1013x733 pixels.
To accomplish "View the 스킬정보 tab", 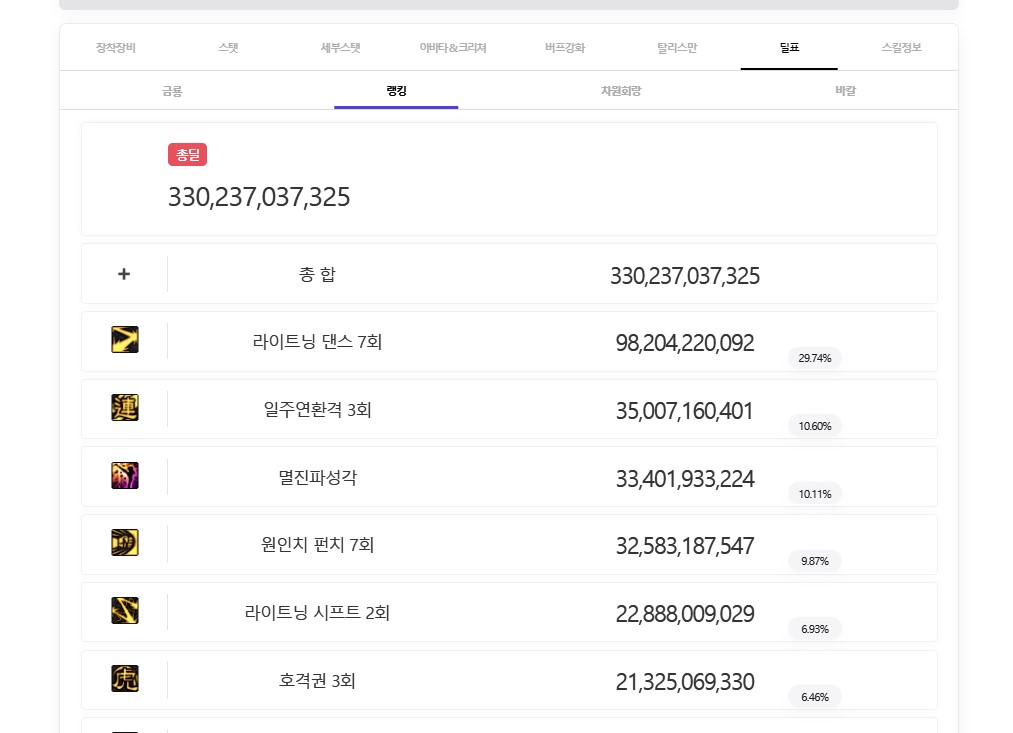I will pyautogui.click(x=901, y=48).
